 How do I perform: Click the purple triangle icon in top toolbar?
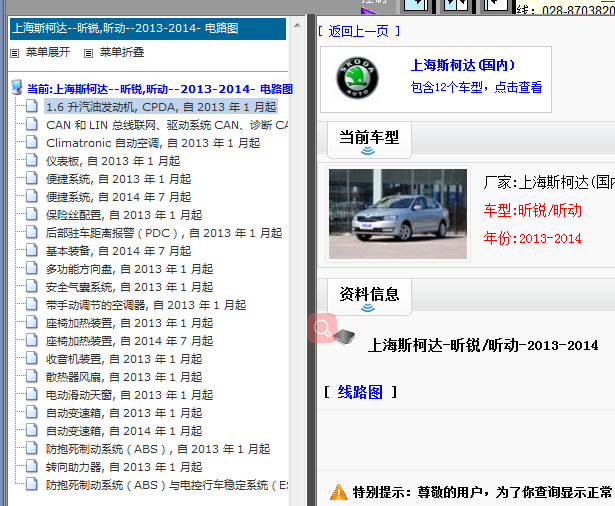coord(368,11)
